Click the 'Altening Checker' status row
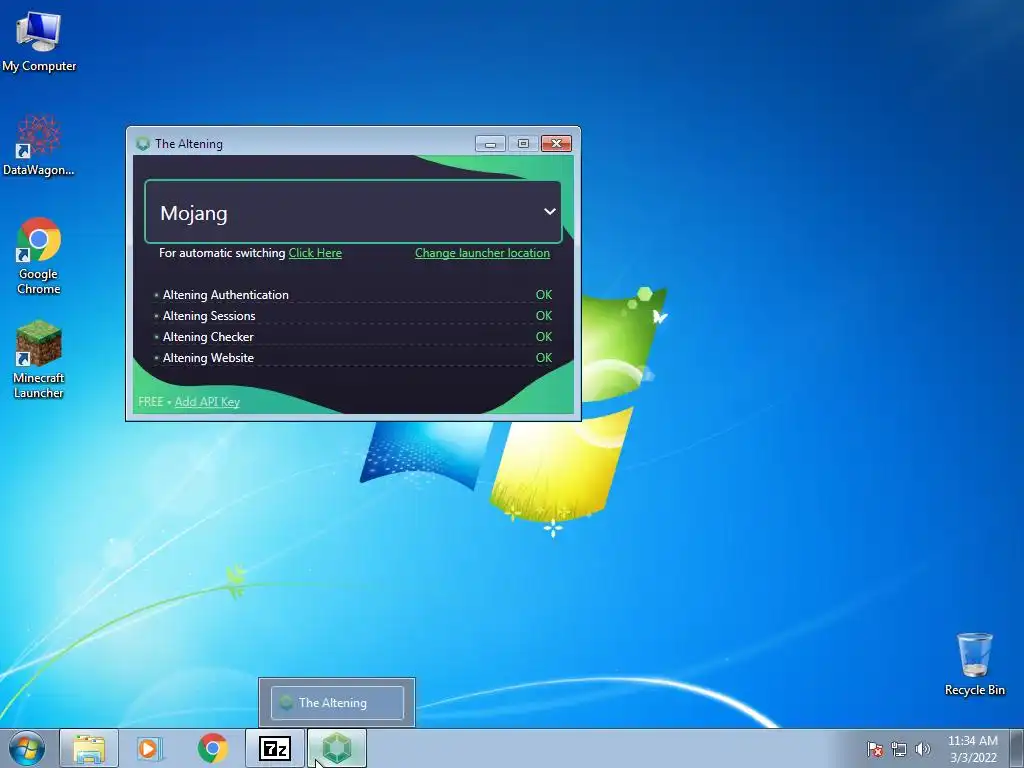This screenshot has height=768, width=1024. (353, 336)
